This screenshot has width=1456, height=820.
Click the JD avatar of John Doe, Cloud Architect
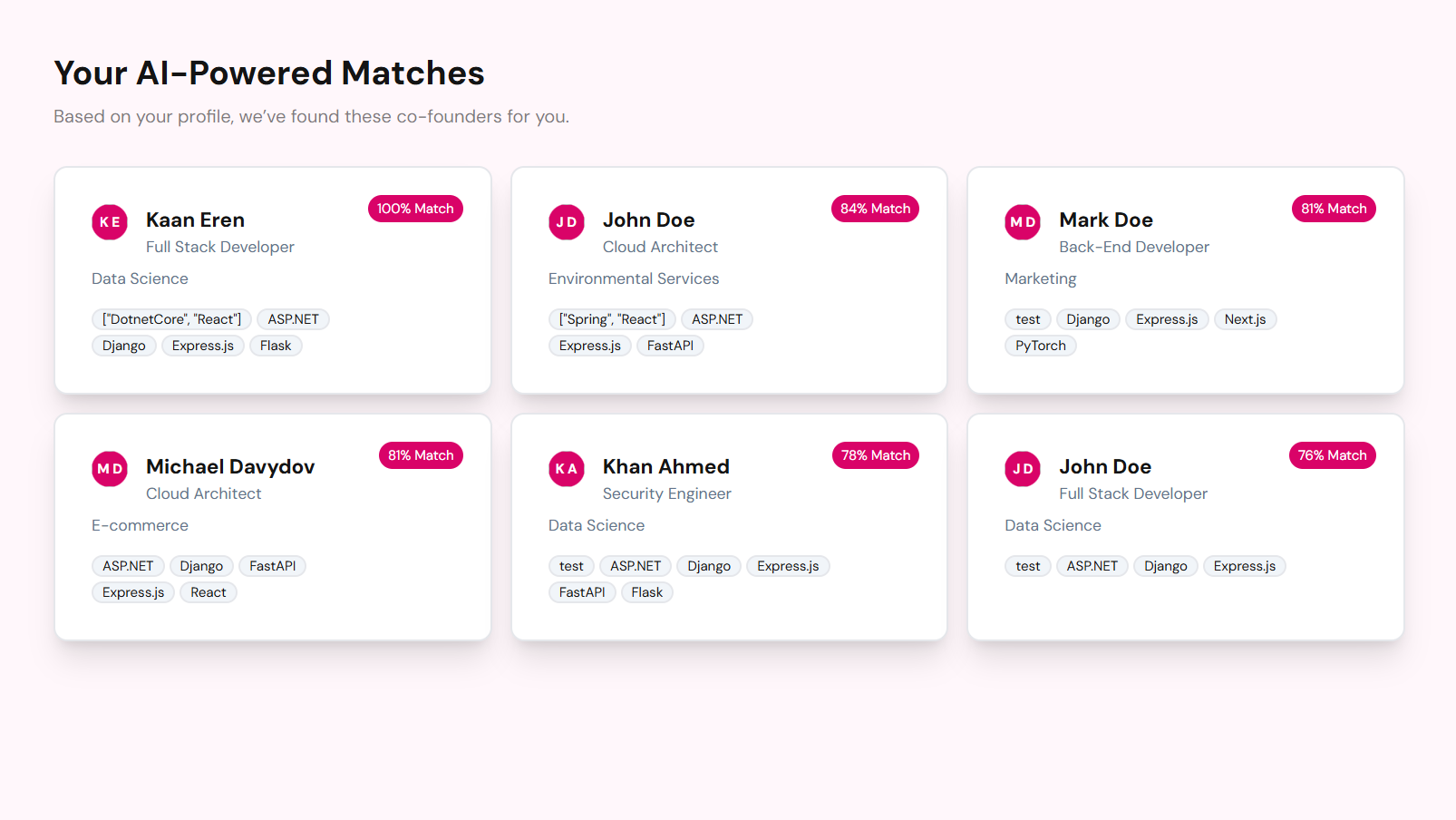[x=567, y=222]
